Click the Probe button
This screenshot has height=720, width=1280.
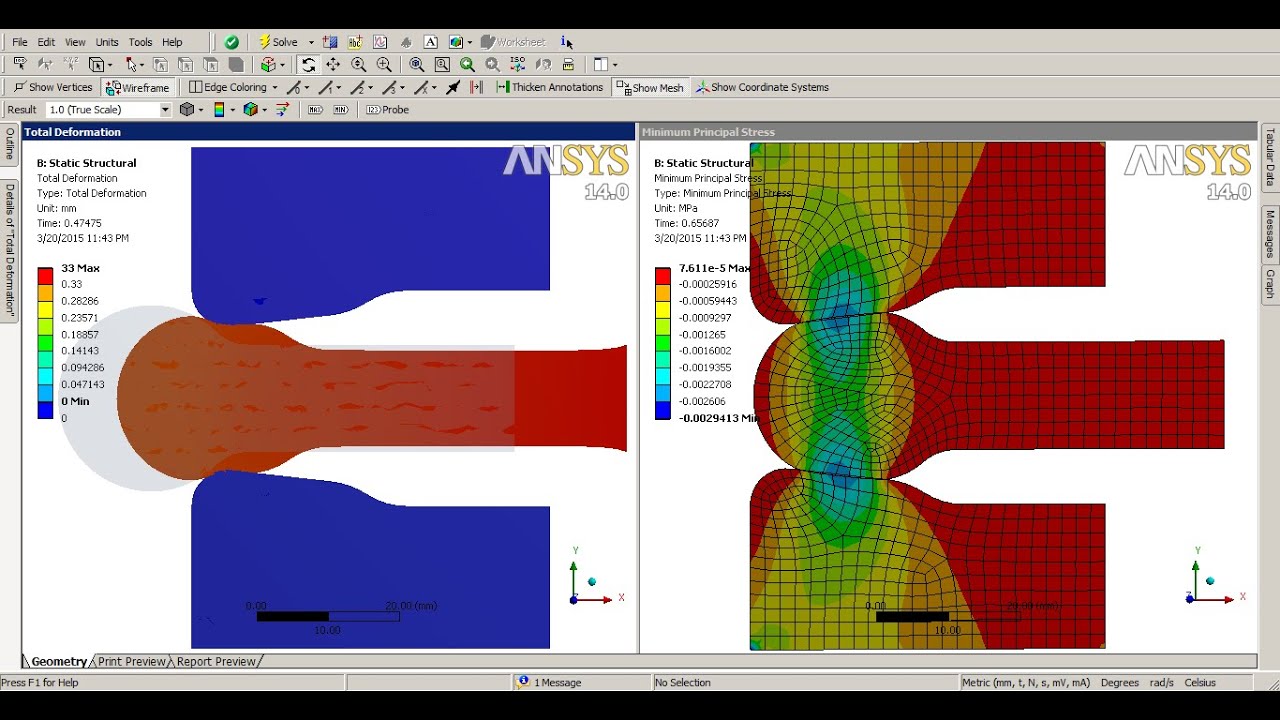pyautogui.click(x=387, y=109)
